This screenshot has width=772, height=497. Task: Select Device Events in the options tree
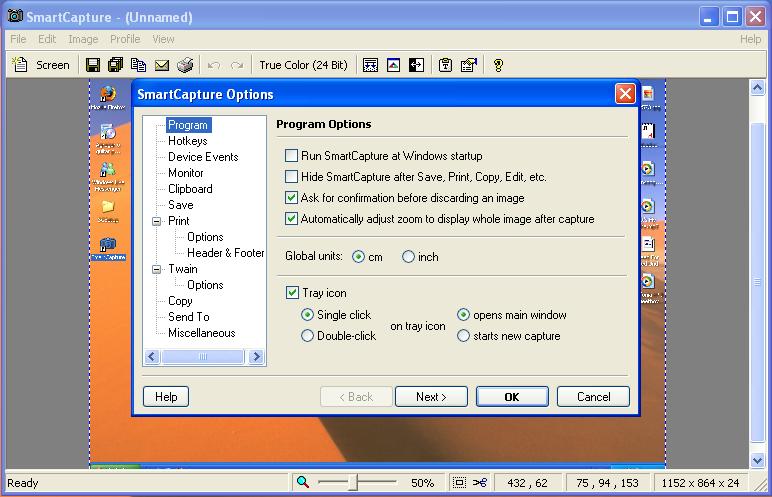coord(203,157)
